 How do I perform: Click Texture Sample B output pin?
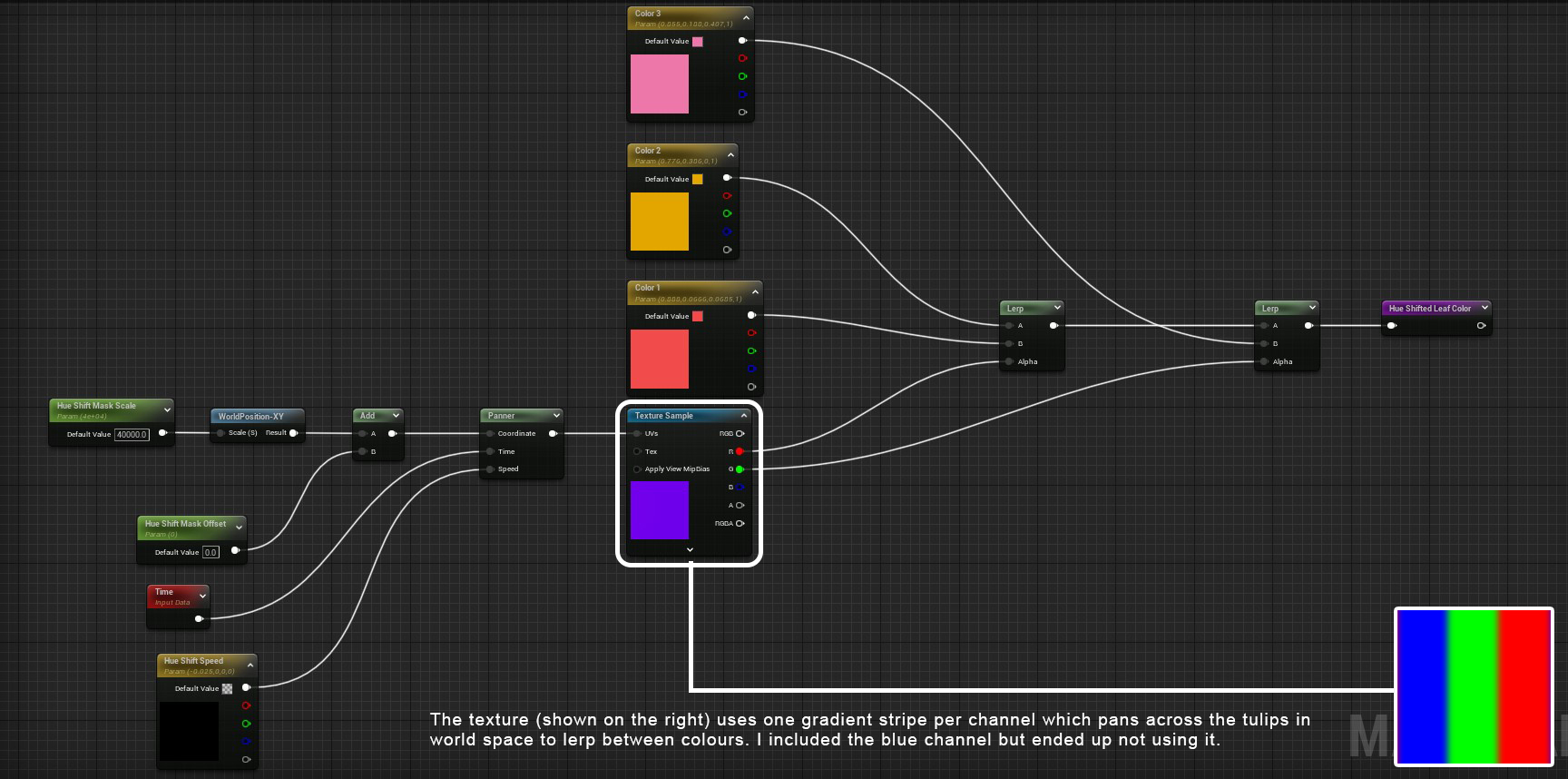tap(740, 488)
